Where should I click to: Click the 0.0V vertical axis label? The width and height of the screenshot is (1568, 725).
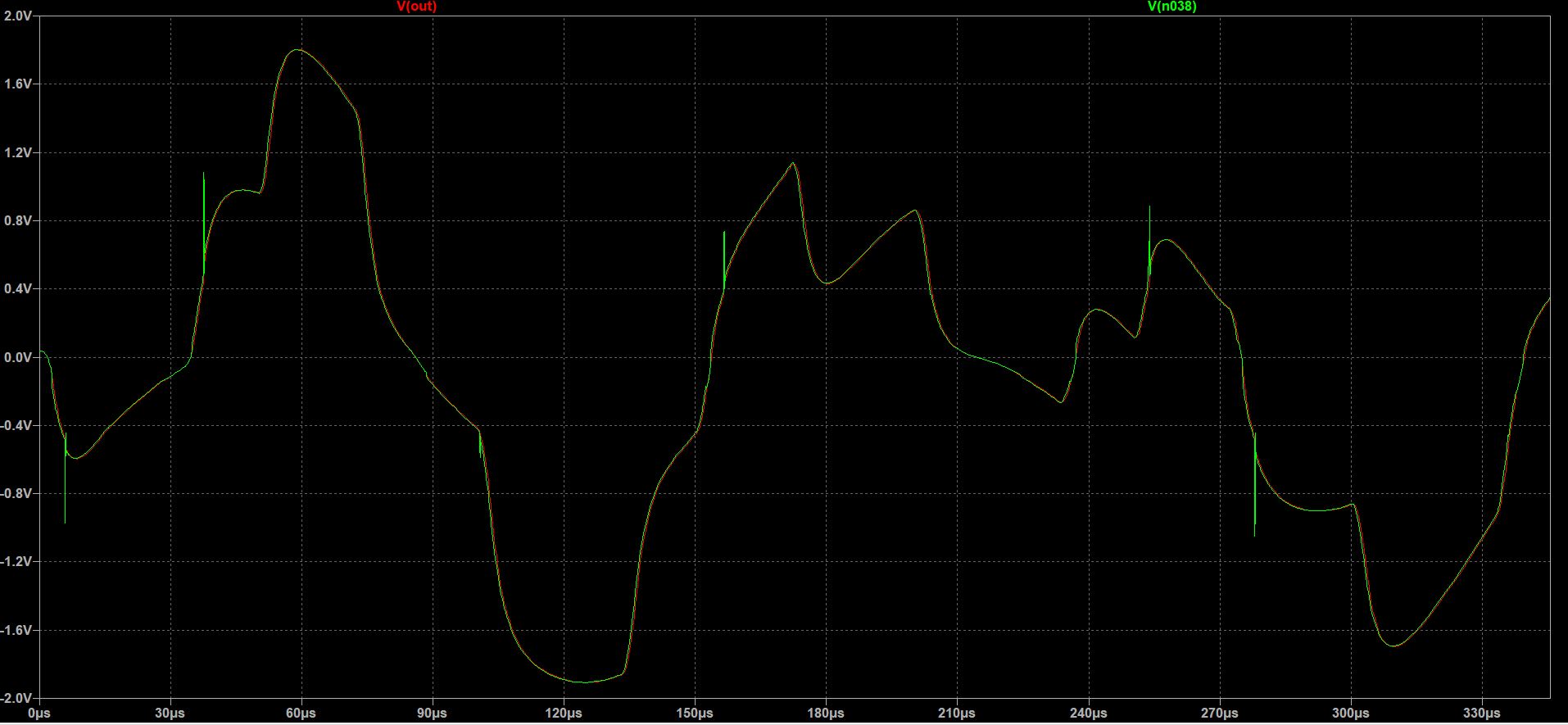[19, 358]
